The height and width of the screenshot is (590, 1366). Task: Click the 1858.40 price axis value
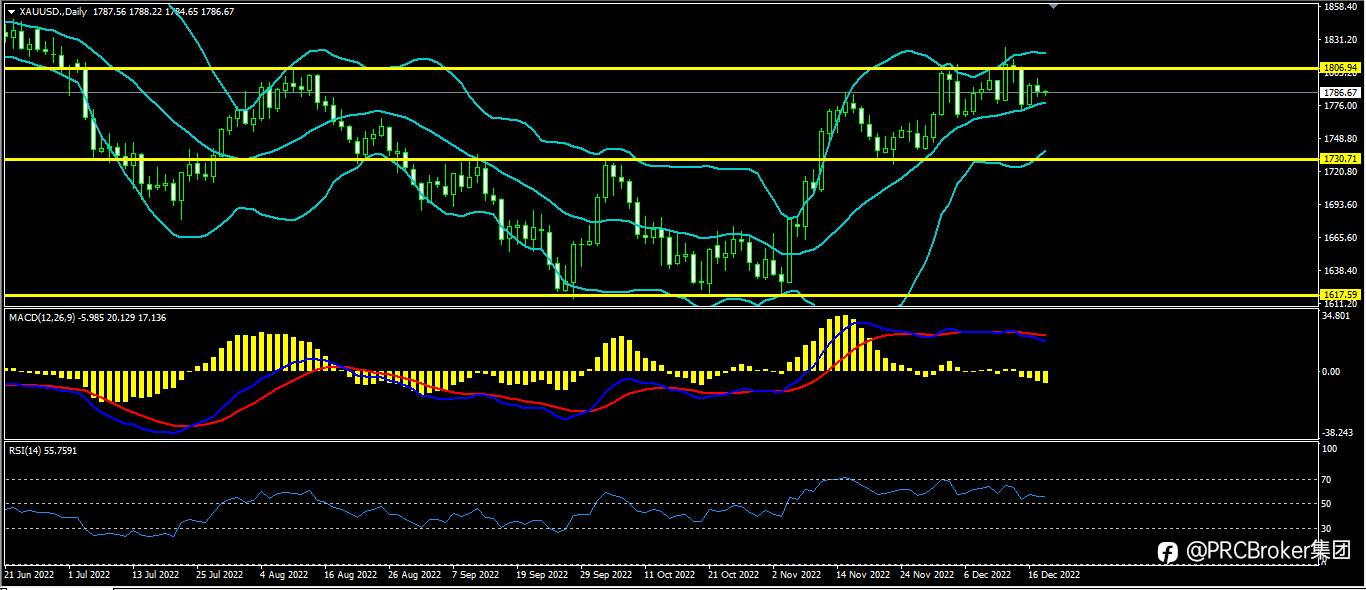(1338, 7)
